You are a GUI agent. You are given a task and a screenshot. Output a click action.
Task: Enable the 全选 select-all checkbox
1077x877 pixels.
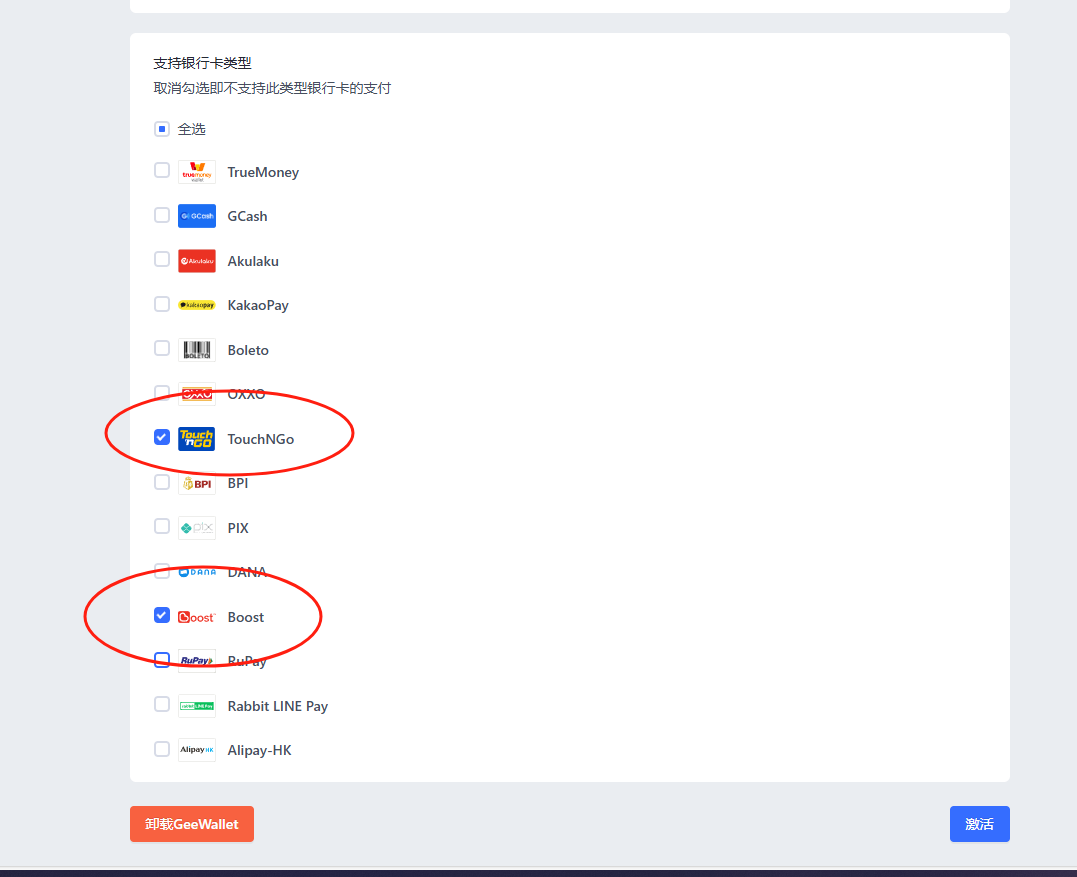tap(161, 128)
